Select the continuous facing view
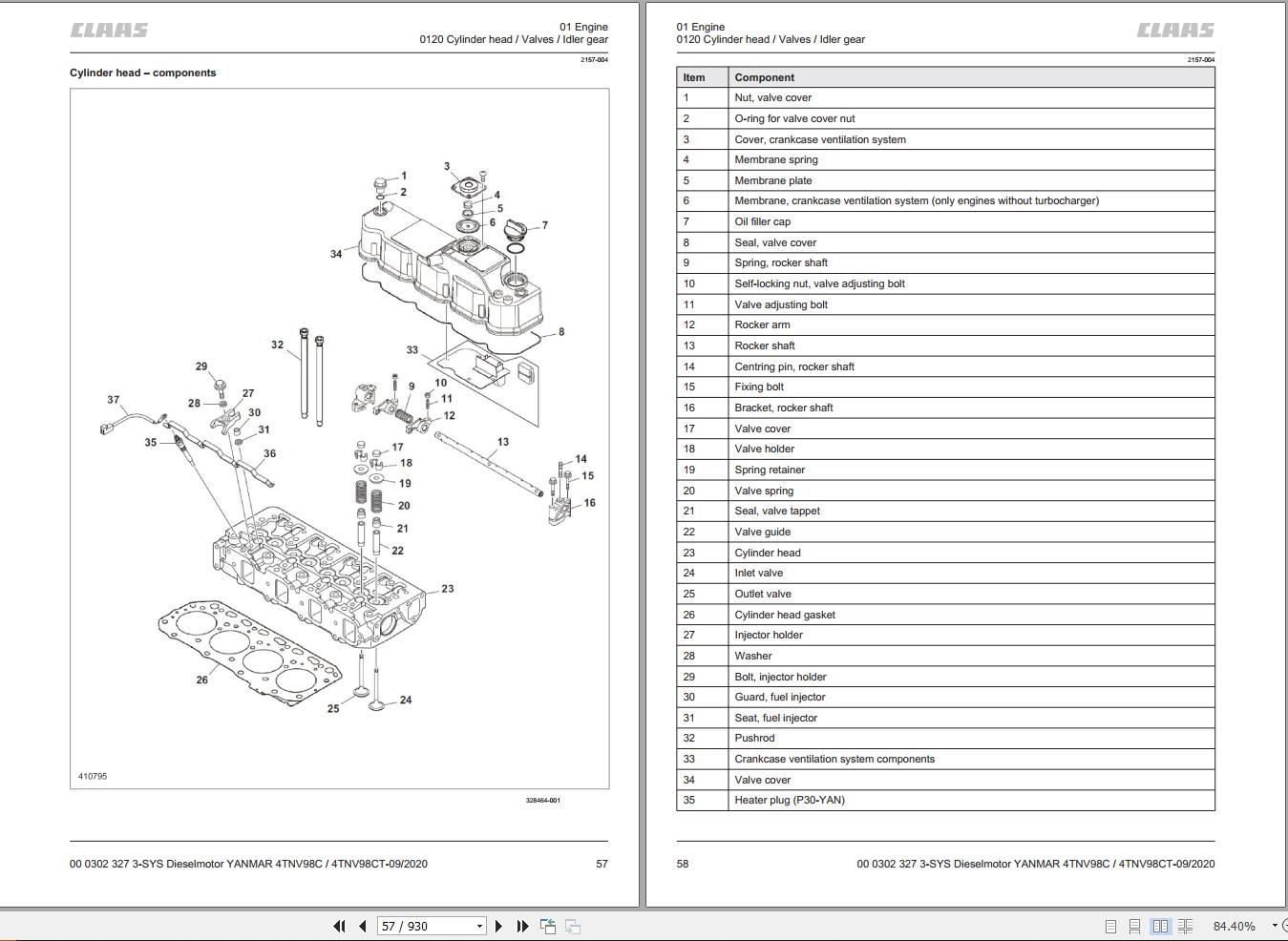This screenshot has height=941, width=1288. (x=1186, y=926)
